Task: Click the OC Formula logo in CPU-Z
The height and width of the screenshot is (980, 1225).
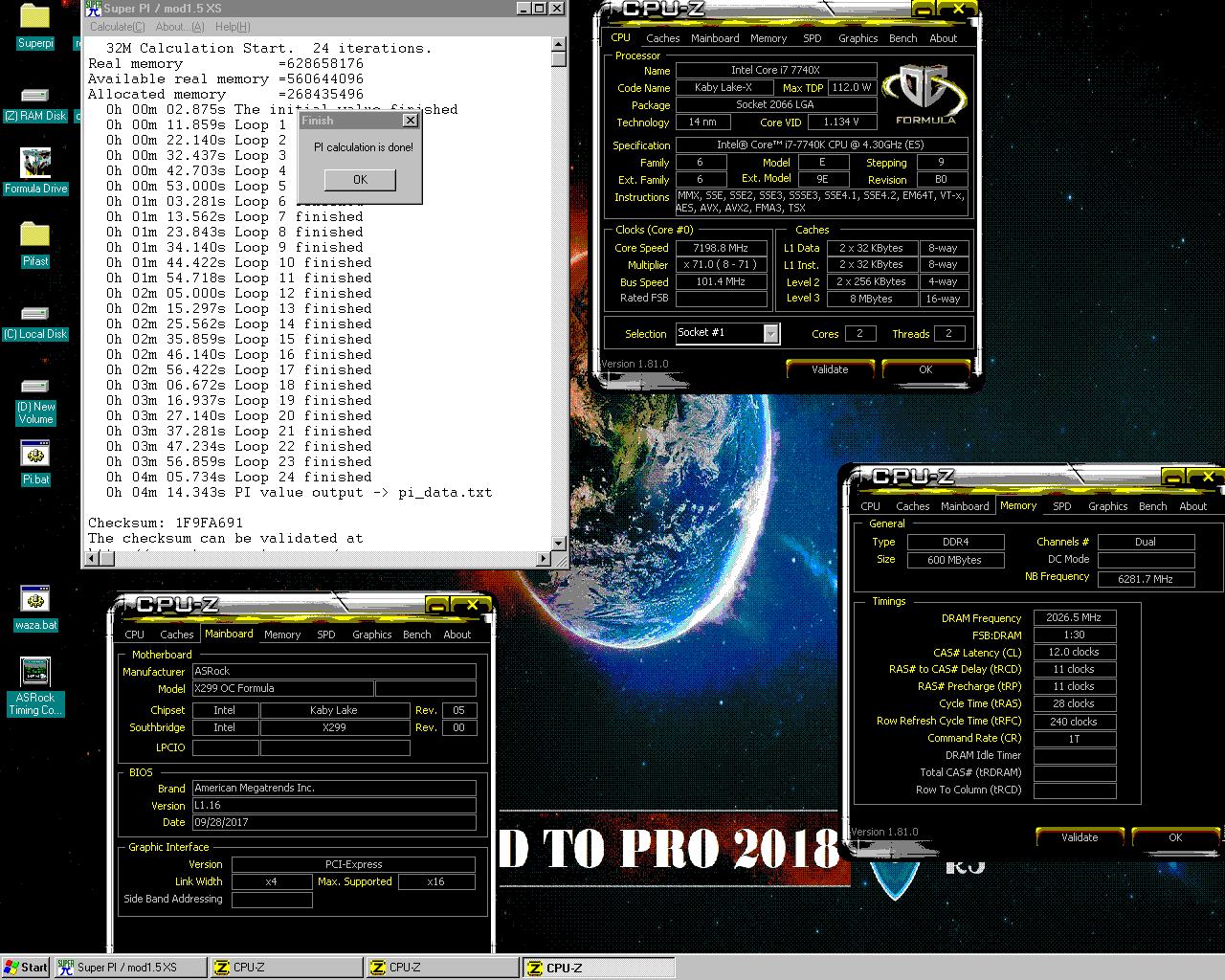Action: tap(925, 96)
